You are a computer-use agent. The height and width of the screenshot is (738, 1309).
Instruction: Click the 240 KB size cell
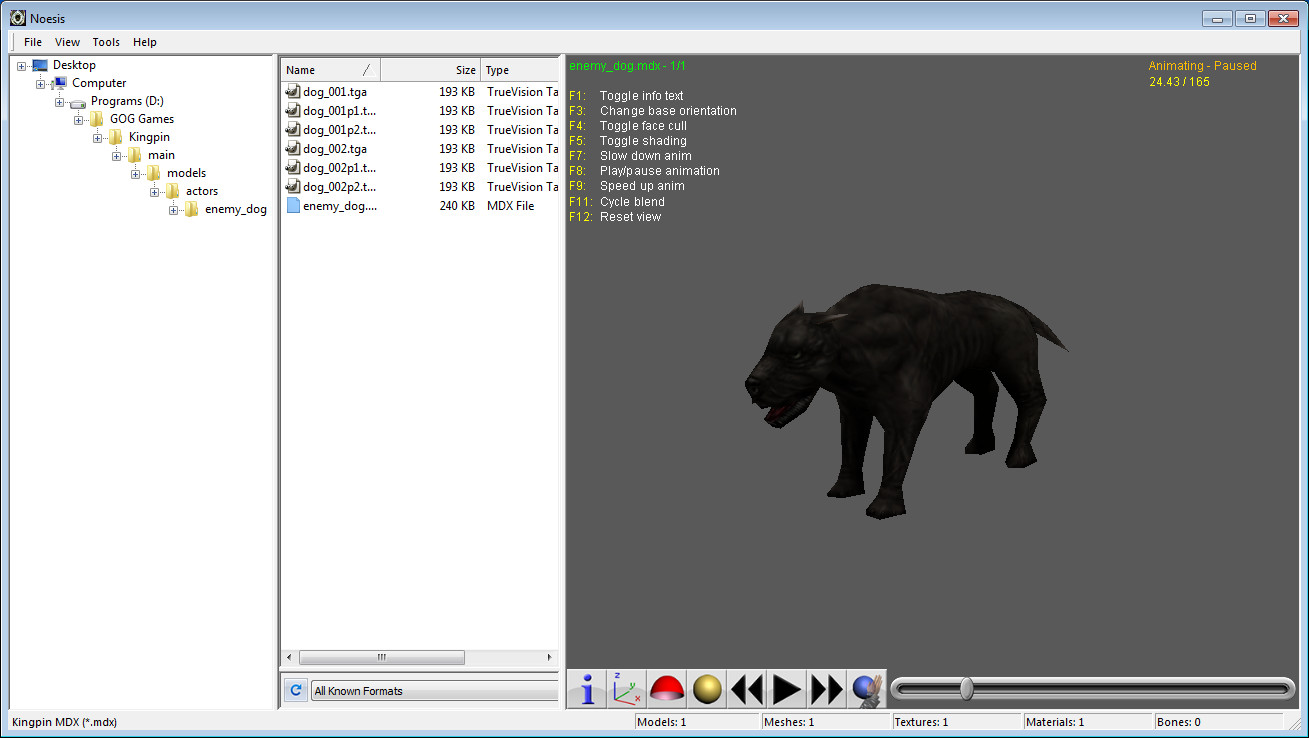[457, 206]
